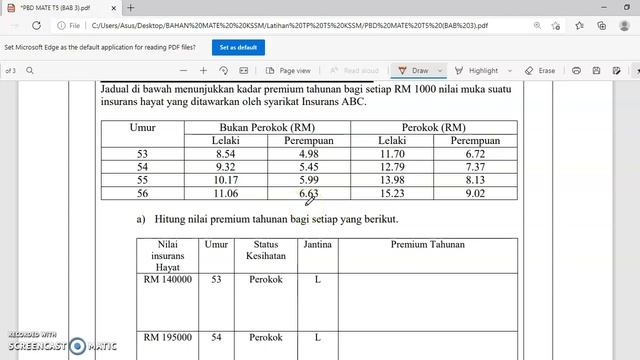Click table cell value 5.45
The width and height of the screenshot is (640, 360).
tap(309, 167)
